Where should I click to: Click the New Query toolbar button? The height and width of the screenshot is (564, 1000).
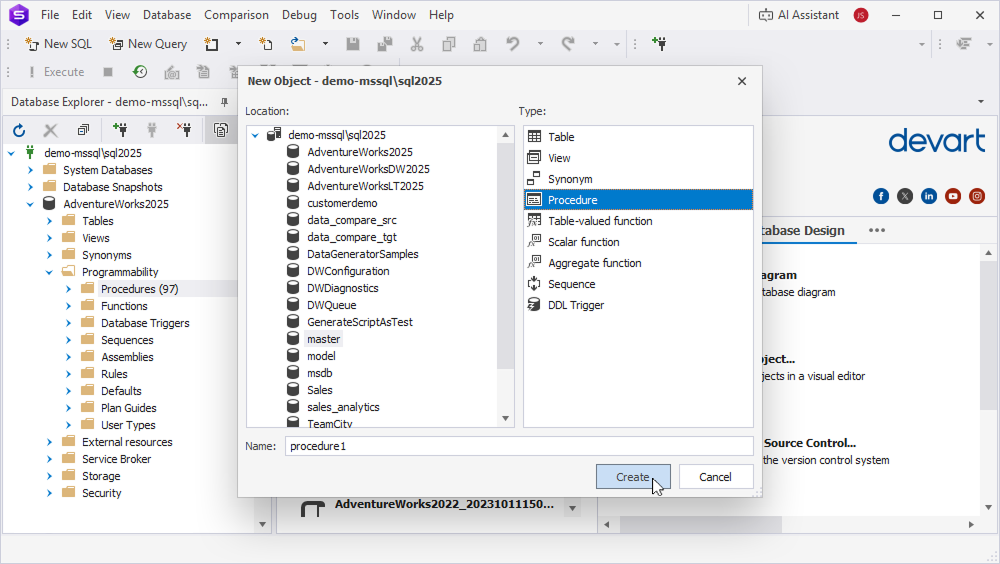(x=148, y=44)
